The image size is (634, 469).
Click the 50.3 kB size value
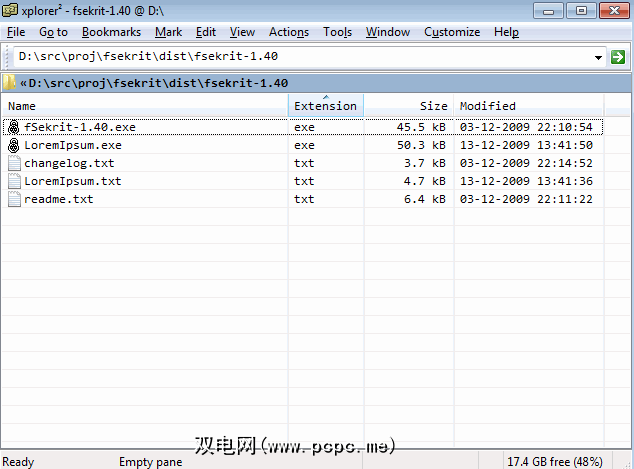coord(421,145)
